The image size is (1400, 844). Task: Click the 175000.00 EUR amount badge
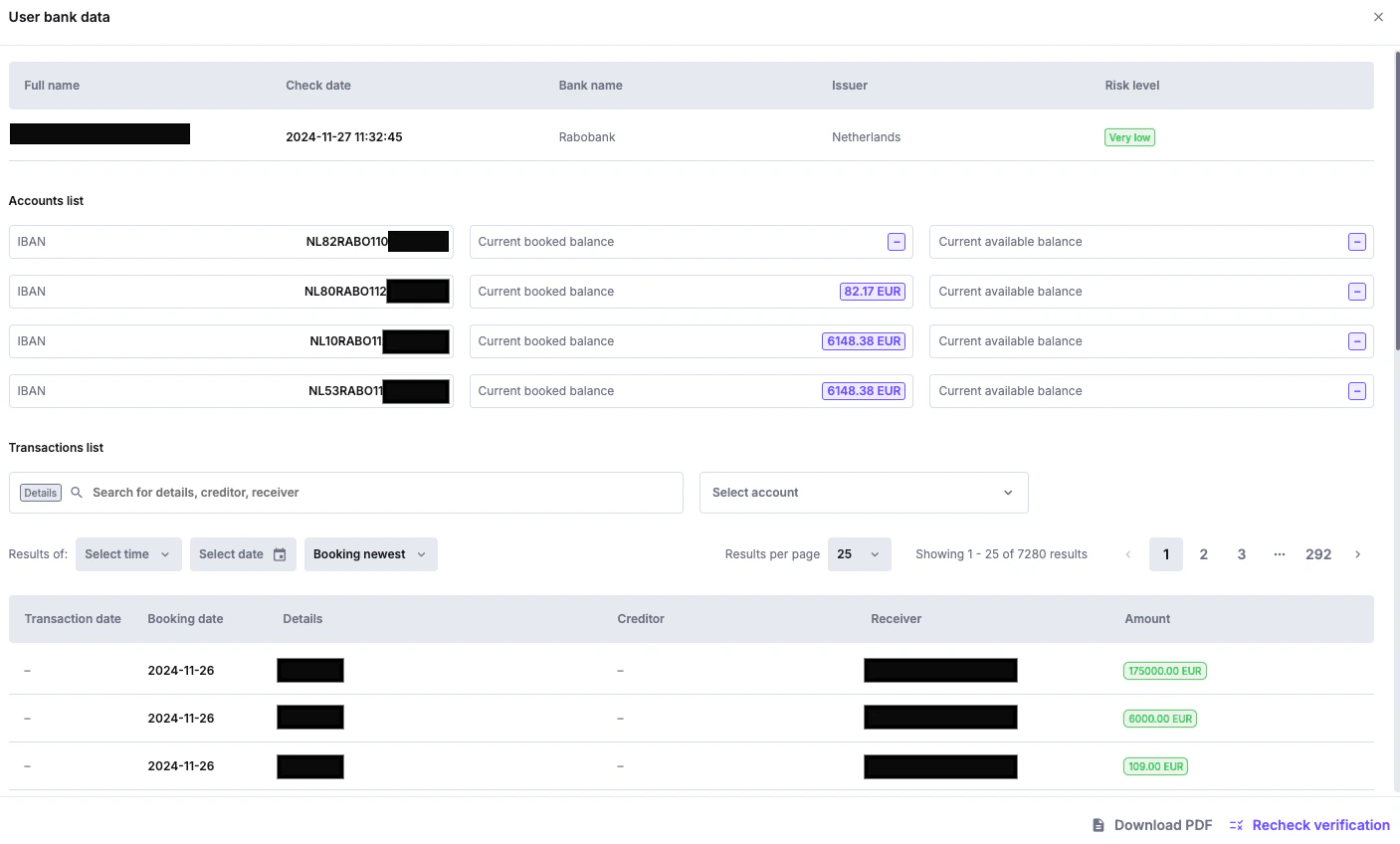[x=1165, y=671]
